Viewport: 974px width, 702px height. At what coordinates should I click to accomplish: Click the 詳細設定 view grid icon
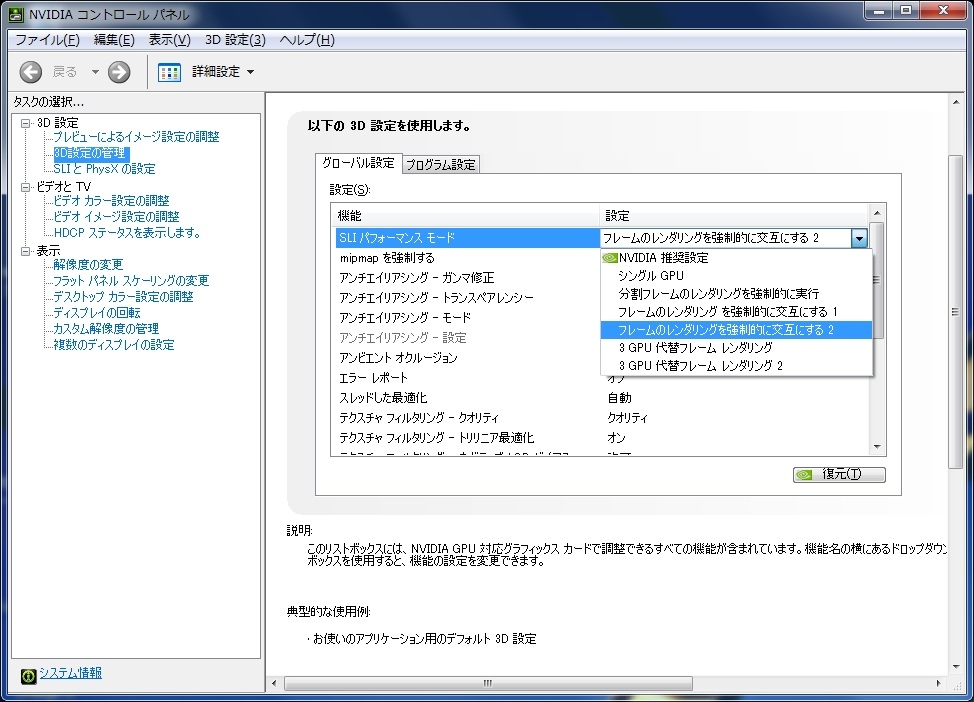coord(169,72)
